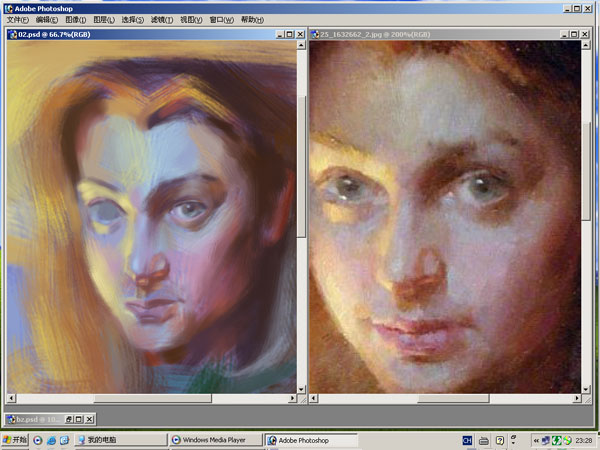
Task: Click scroll-down arrow in 25_1632662_2.jpg window
Action: pyautogui.click(x=586, y=389)
